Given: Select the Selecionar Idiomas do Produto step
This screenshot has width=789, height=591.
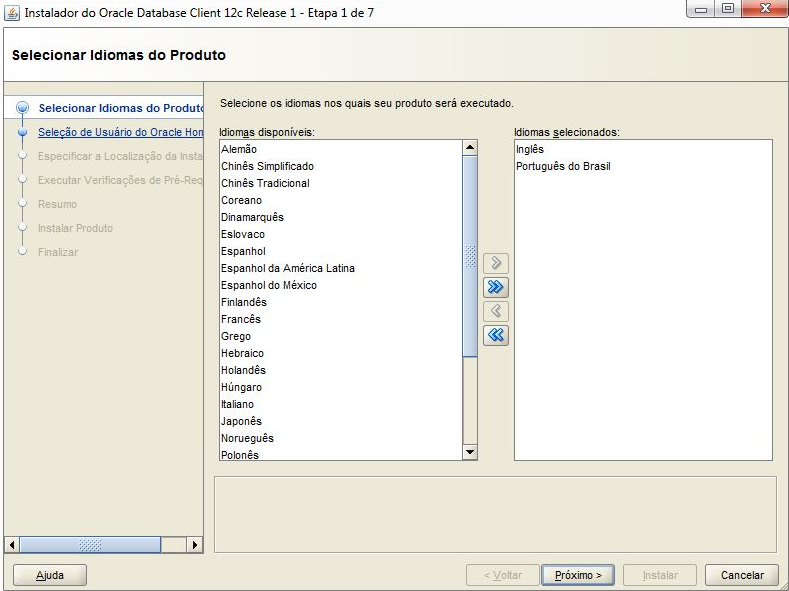Looking at the screenshot, I should [121, 108].
